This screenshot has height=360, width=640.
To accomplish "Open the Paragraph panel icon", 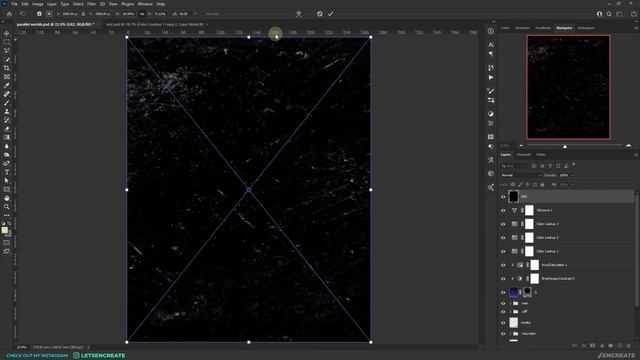I will [491, 54].
